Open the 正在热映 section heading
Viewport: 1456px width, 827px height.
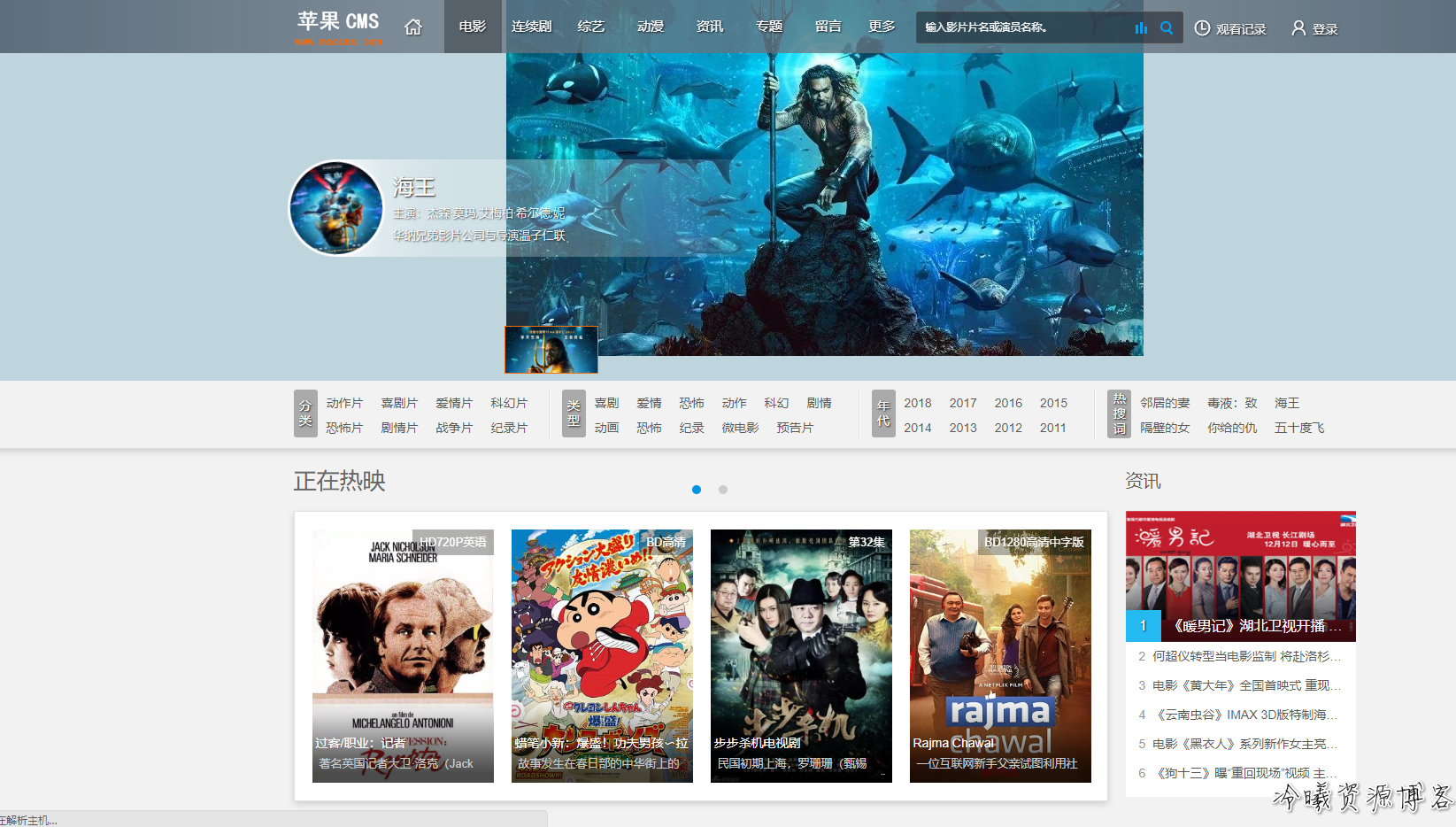340,481
